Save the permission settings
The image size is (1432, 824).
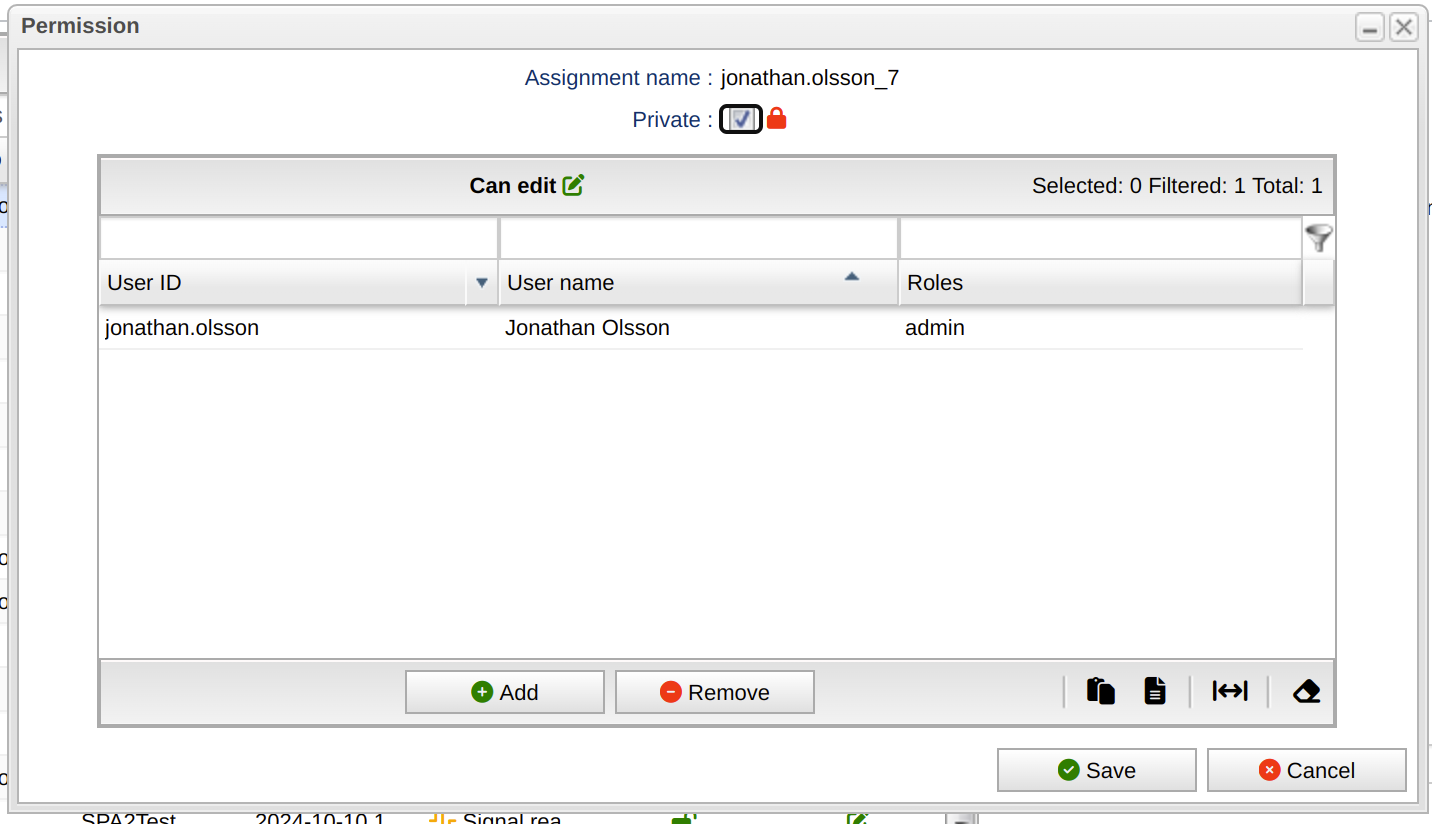coord(1096,770)
